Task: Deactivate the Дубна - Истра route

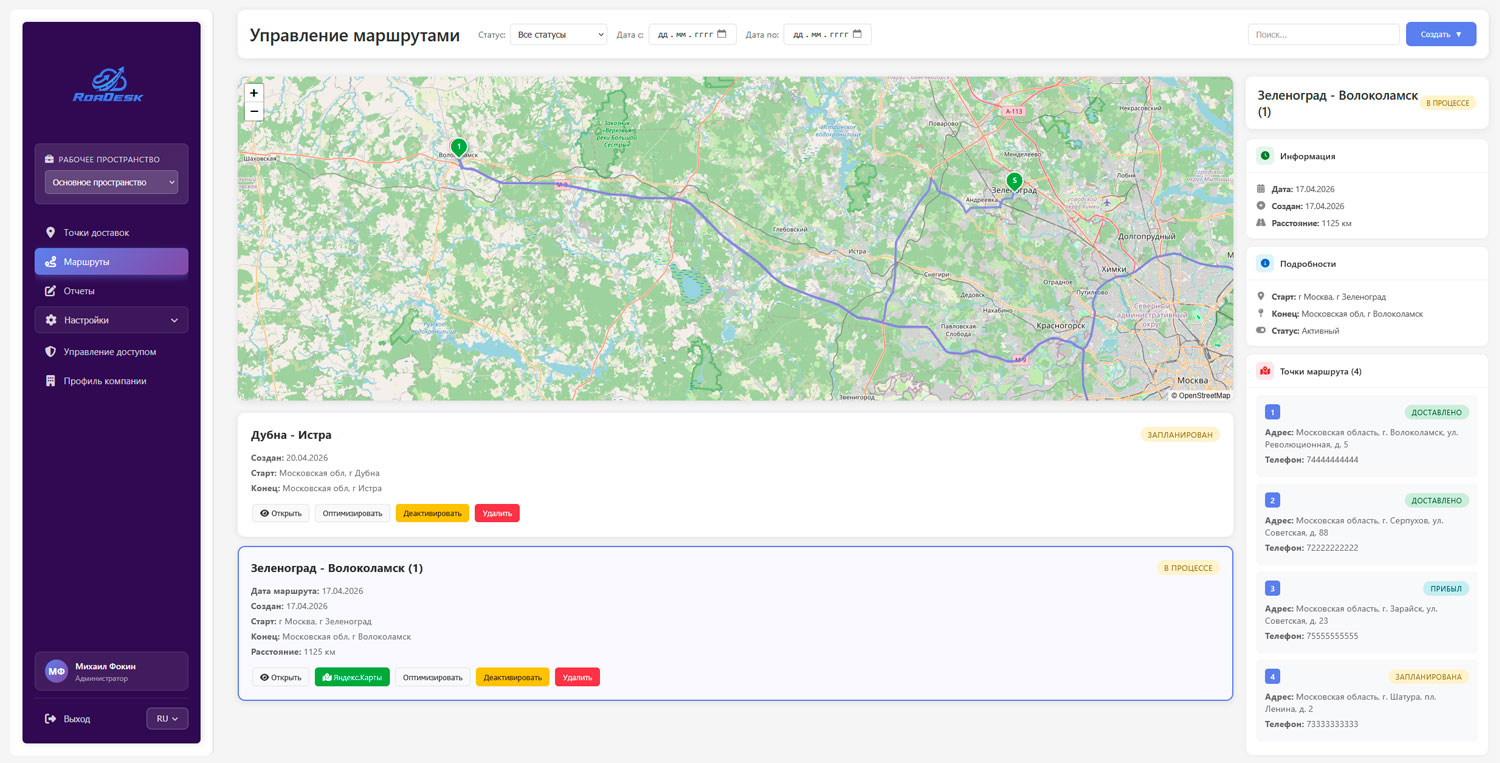Action: point(433,513)
